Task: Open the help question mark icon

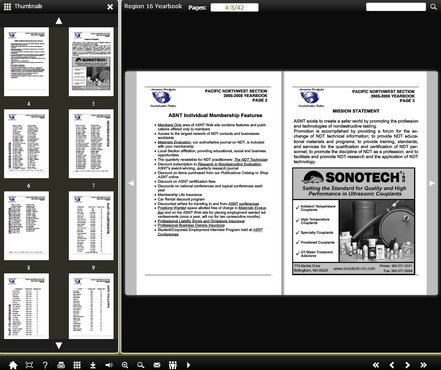Action: [x=45, y=365]
